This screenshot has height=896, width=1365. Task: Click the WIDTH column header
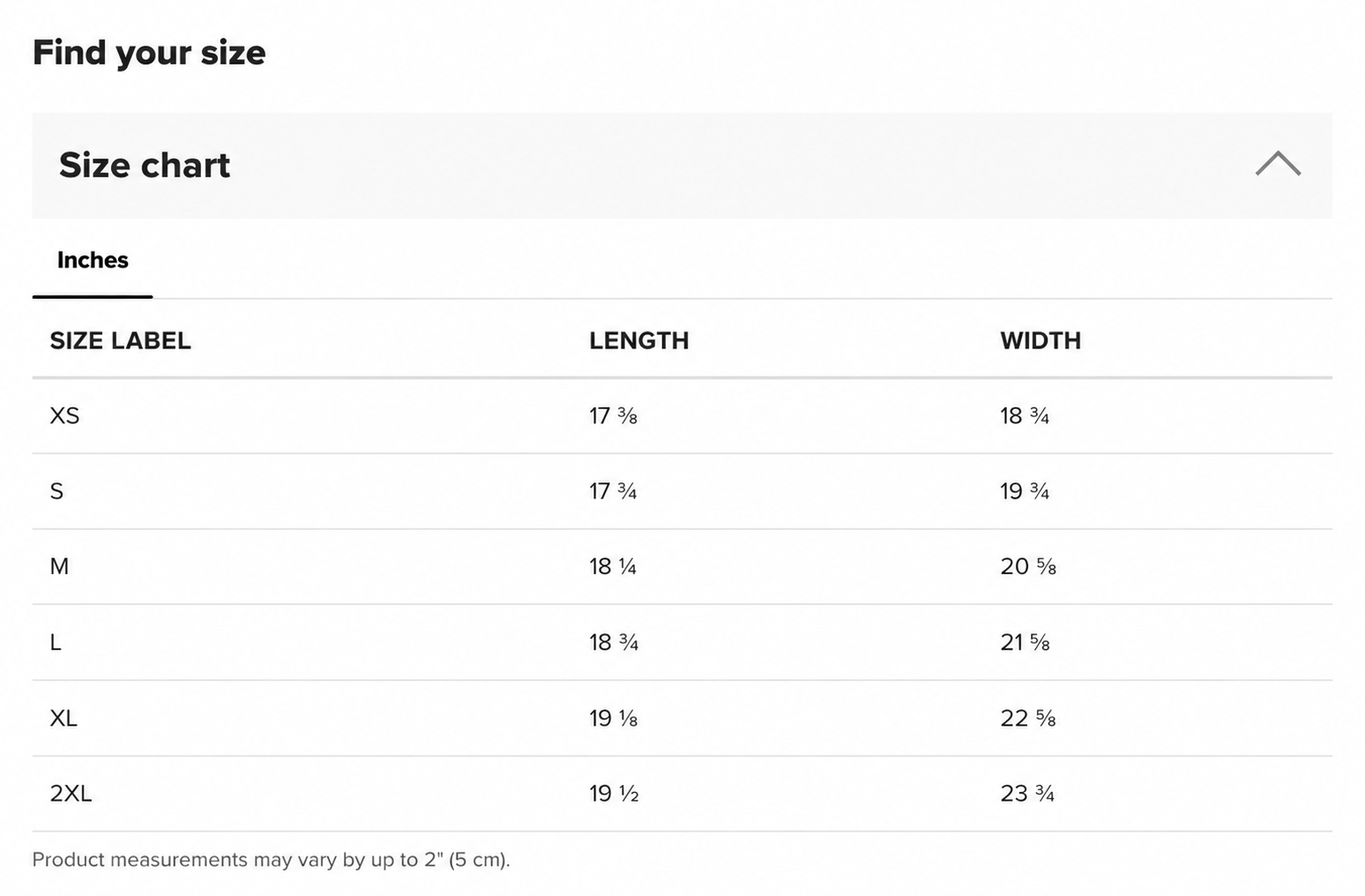(1041, 340)
